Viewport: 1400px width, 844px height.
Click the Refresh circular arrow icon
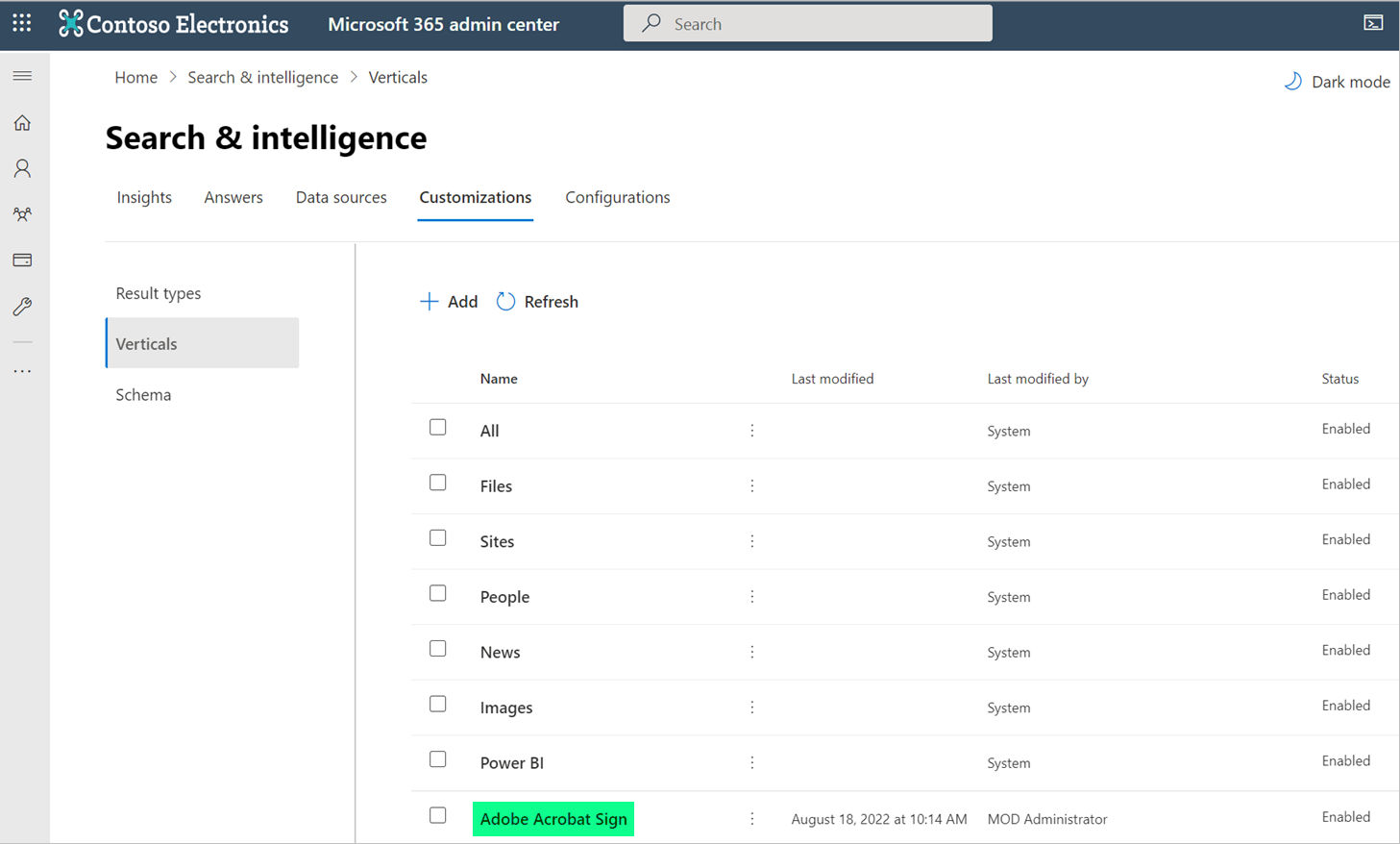click(505, 302)
